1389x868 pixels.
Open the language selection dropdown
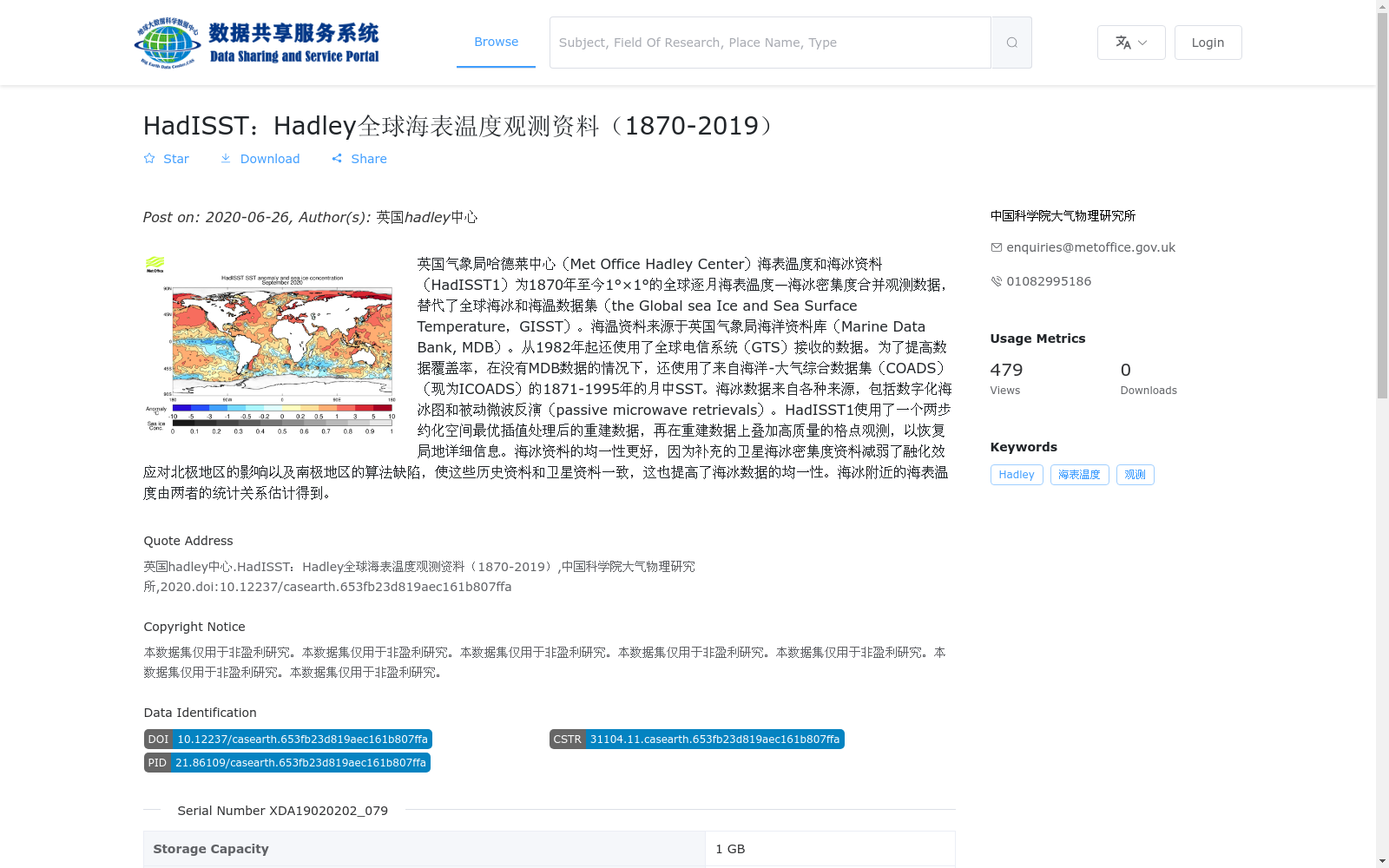coord(1130,42)
